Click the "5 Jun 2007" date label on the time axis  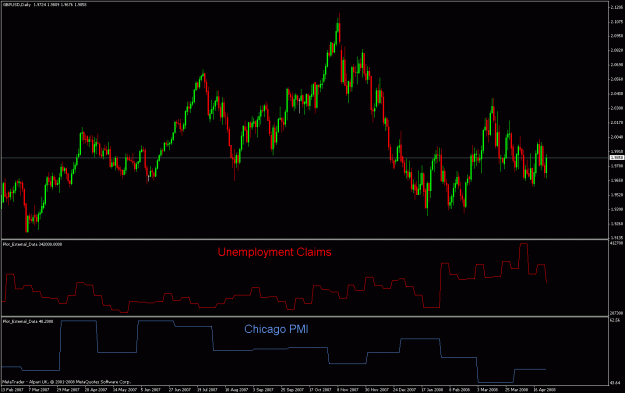pyautogui.click(x=150, y=389)
